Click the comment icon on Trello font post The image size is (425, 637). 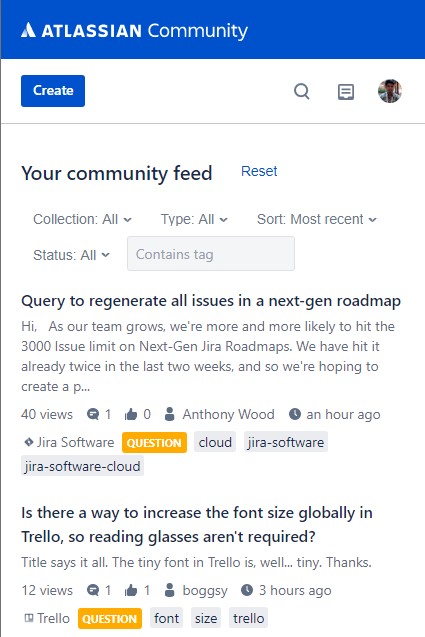(x=93, y=590)
